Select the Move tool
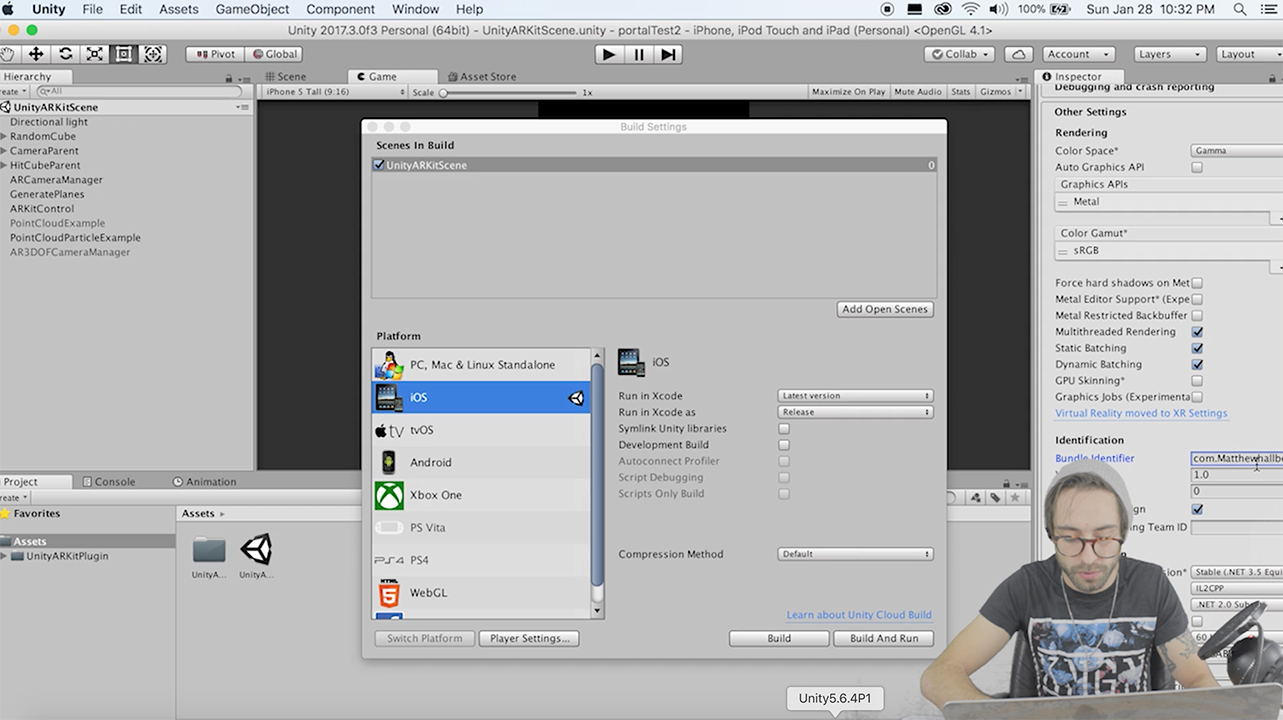The height and width of the screenshot is (720, 1283). 36,54
